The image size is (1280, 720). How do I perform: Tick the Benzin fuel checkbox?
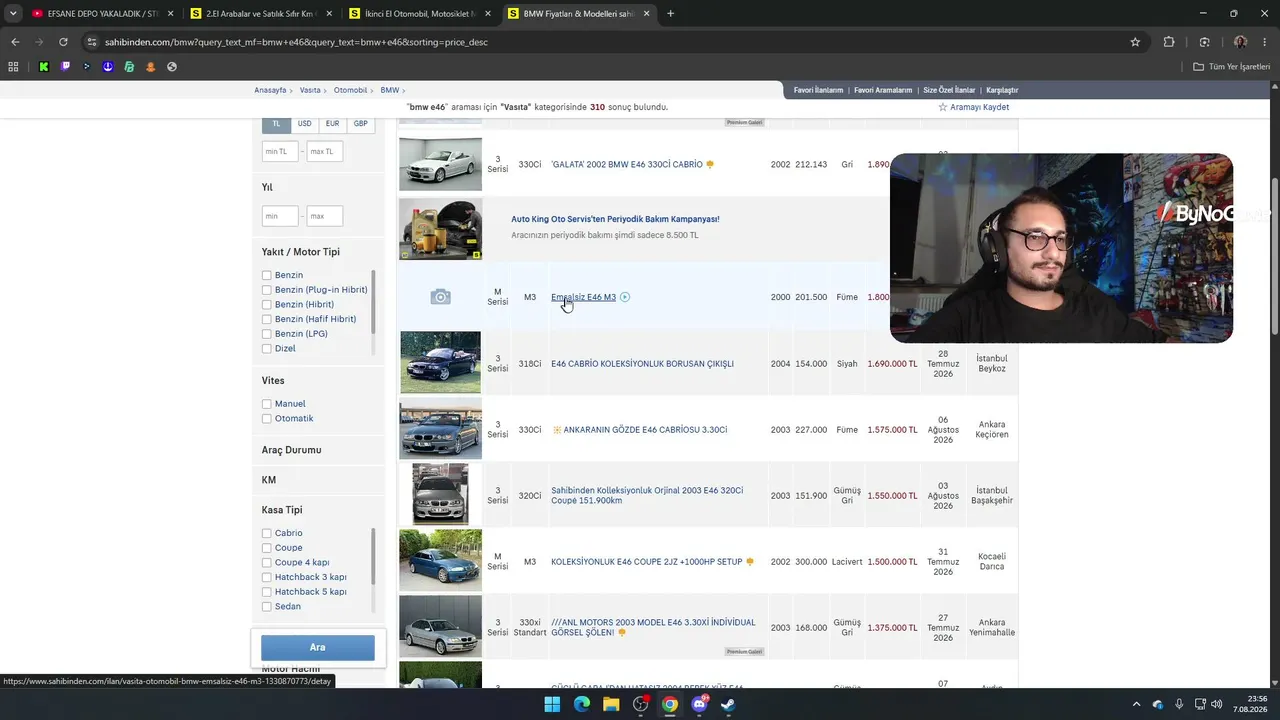[267, 275]
